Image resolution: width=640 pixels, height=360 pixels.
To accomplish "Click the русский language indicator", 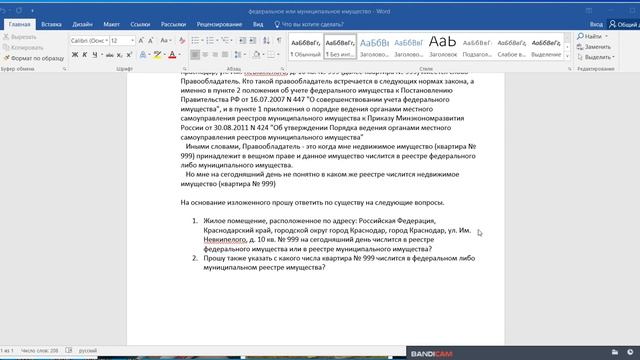I will tap(88, 351).
